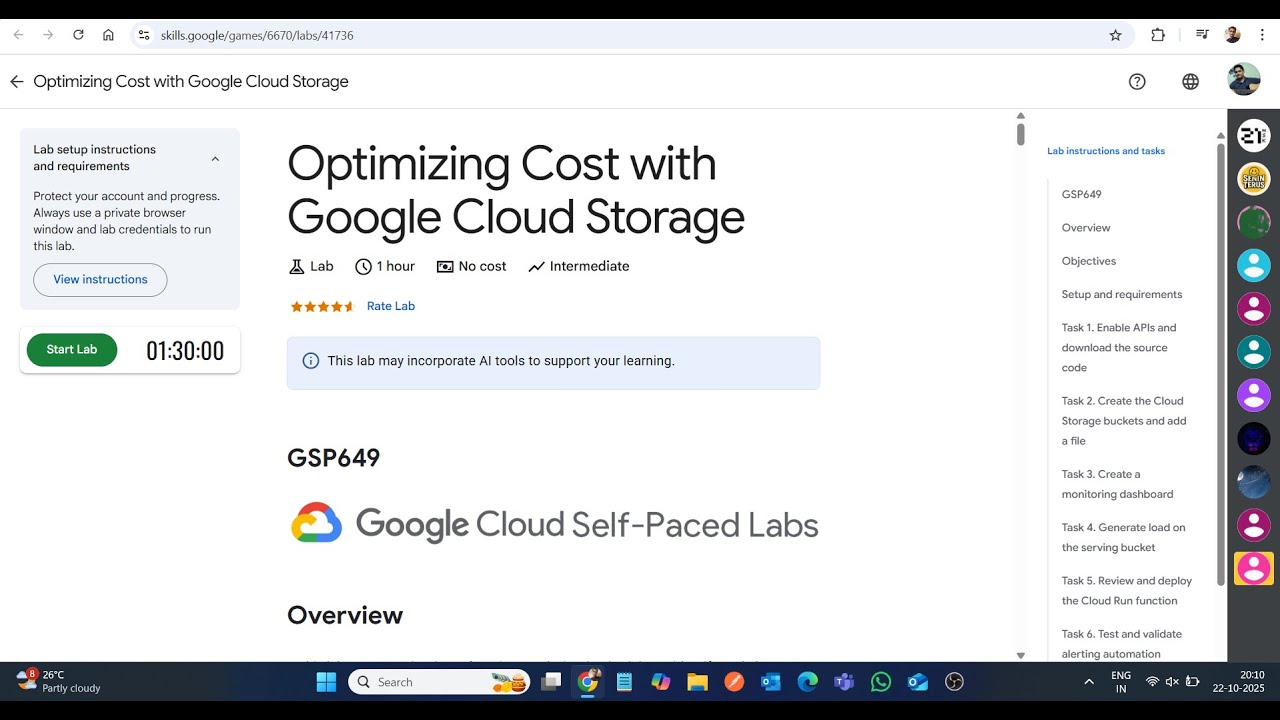Go to Task 5. Review and deploy function

(x=1127, y=590)
